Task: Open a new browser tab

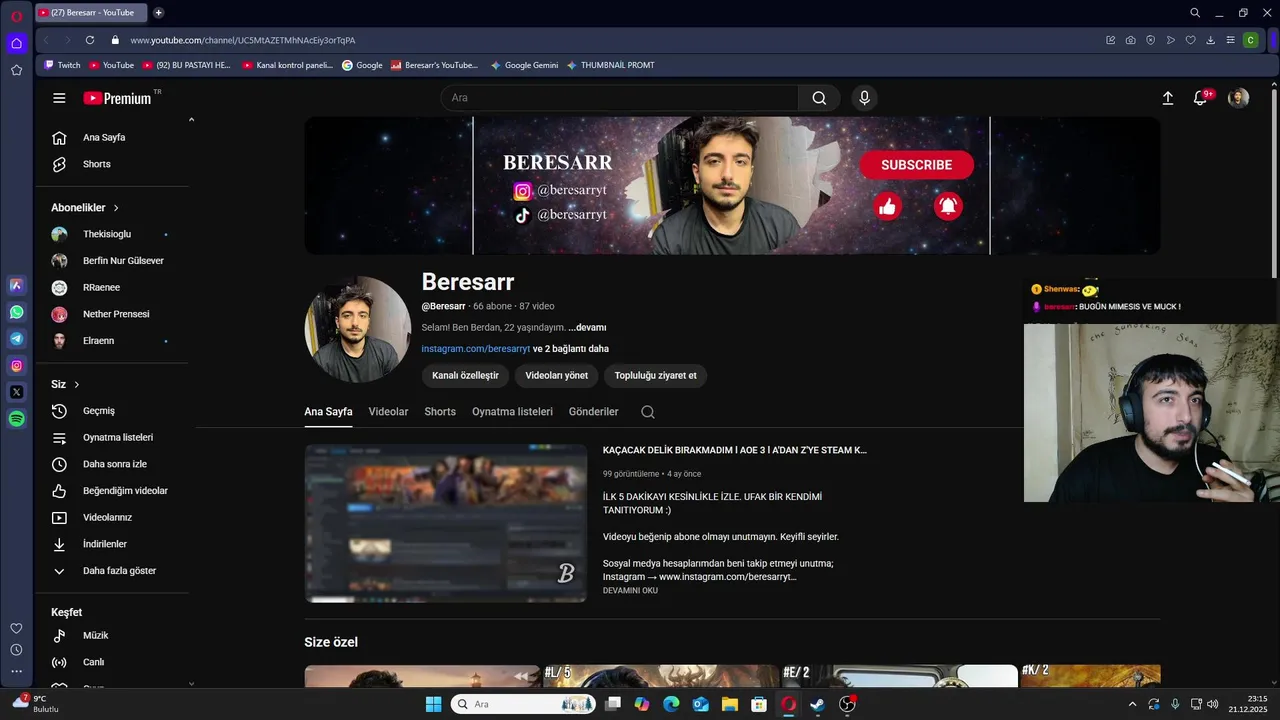Action: tap(158, 13)
